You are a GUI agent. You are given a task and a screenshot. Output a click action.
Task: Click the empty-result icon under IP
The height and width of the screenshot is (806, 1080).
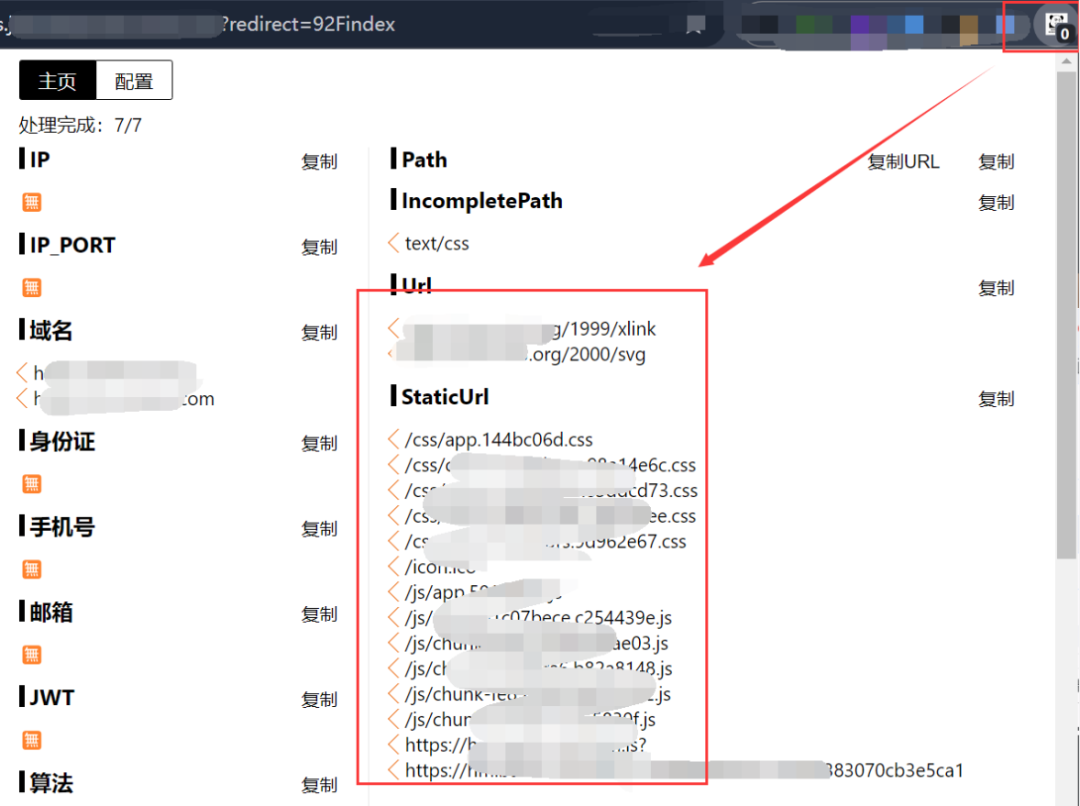click(x=32, y=203)
